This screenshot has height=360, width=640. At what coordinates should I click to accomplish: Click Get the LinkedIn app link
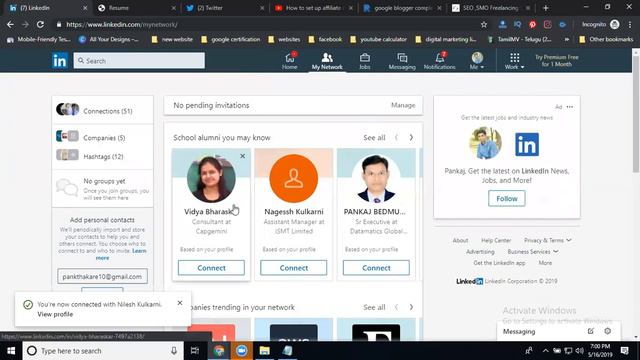499,263
